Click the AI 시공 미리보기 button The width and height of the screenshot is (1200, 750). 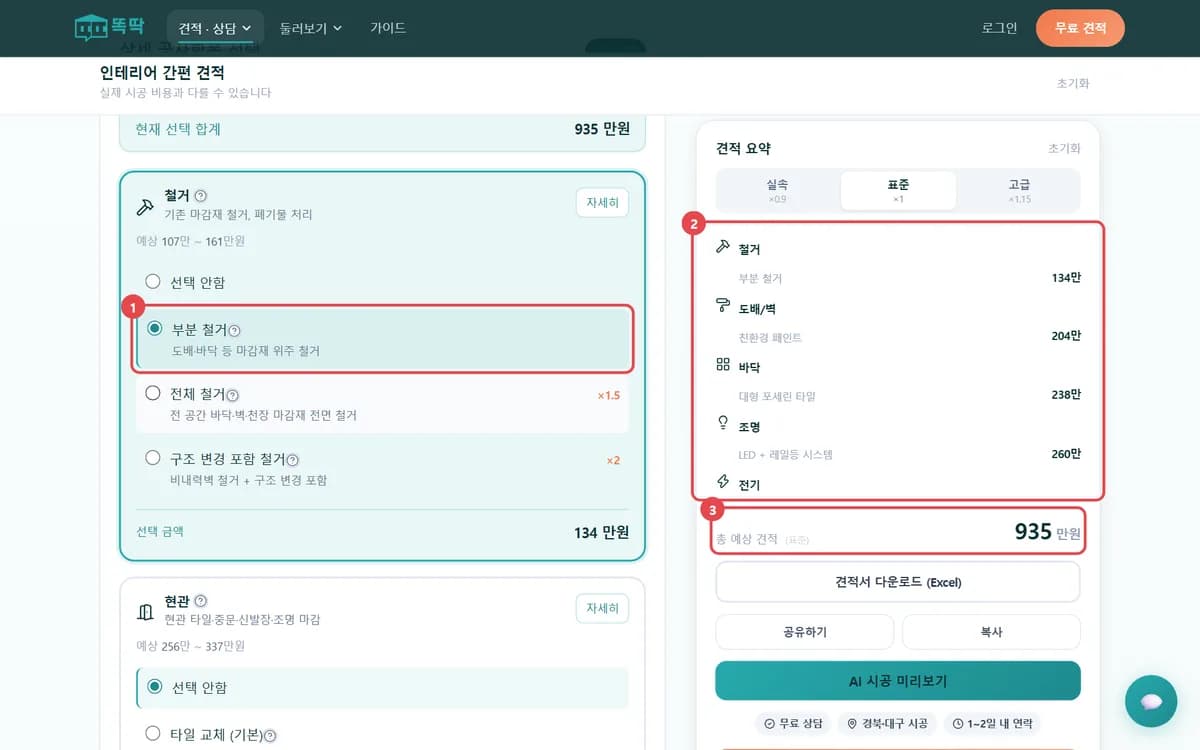tap(898, 681)
